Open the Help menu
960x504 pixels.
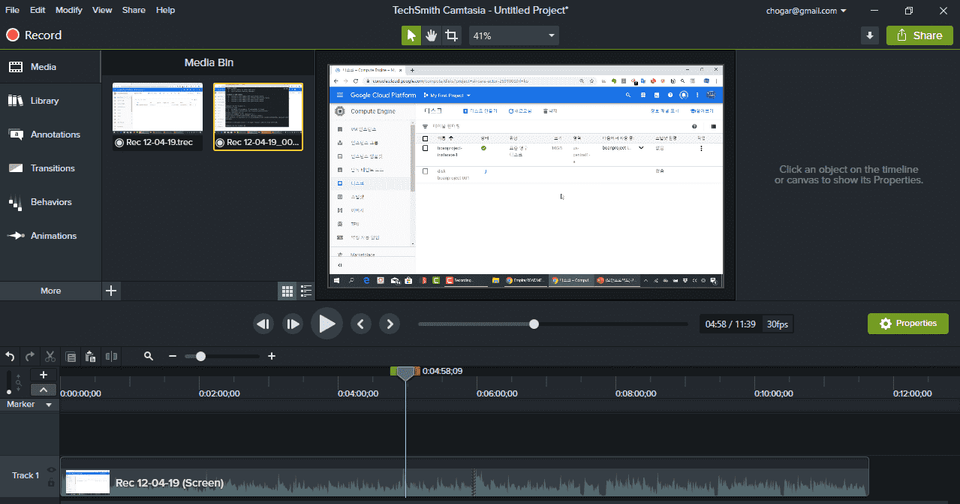pyautogui.click(x=165, y=10)
